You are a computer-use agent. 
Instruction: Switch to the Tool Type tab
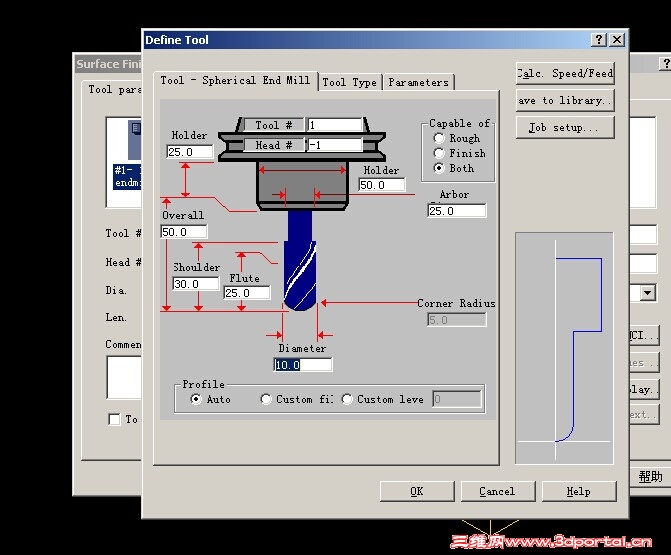(x=350, y=82)
